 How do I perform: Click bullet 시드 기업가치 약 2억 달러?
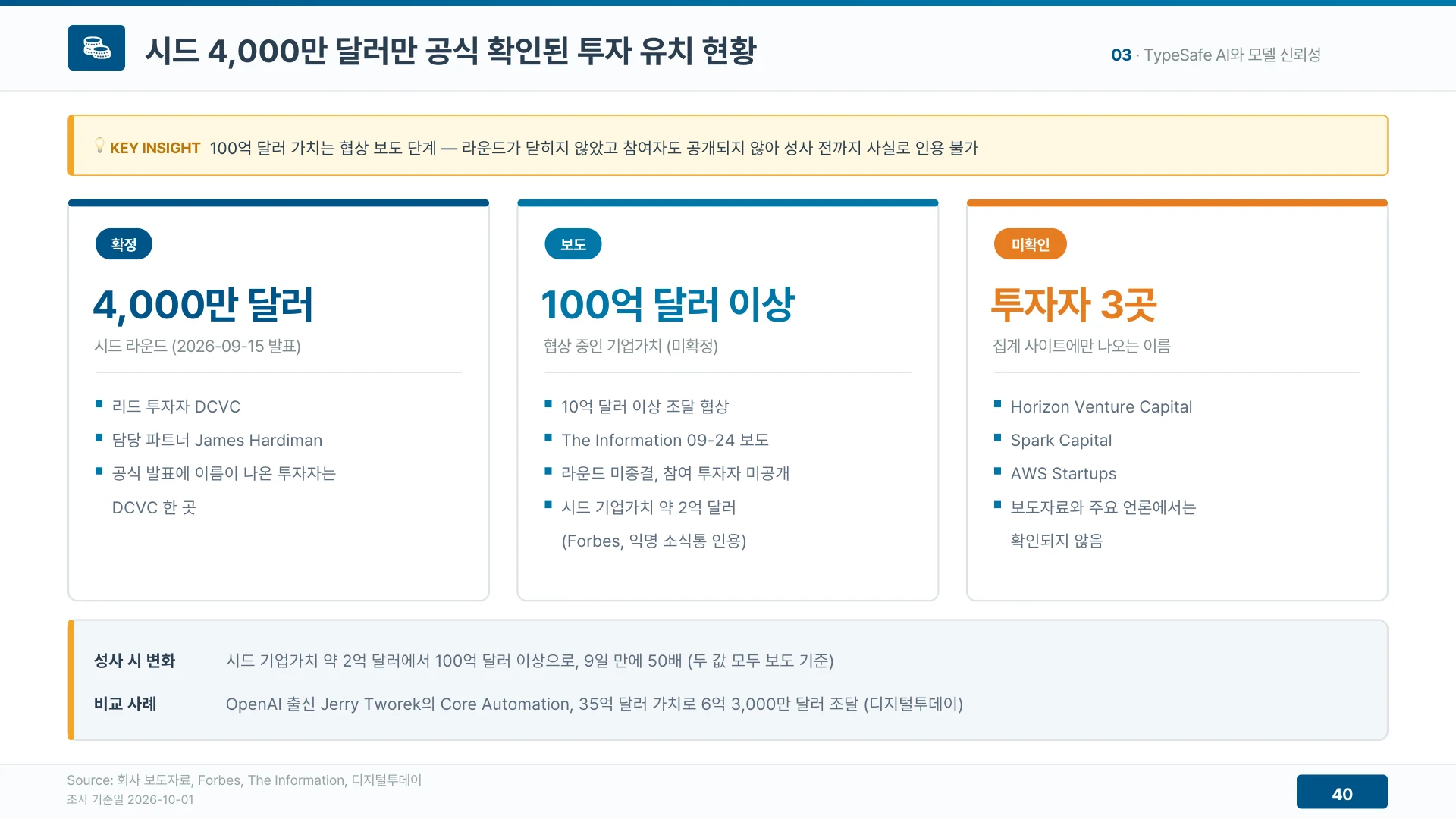tap(648, 507)
